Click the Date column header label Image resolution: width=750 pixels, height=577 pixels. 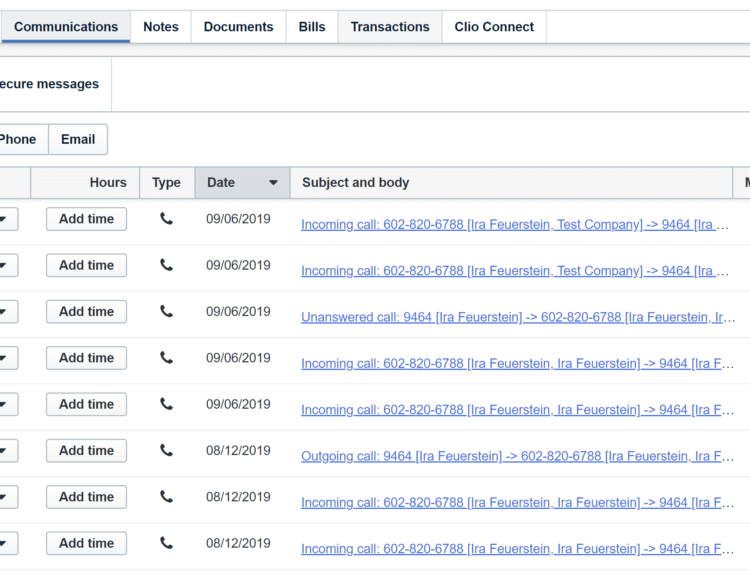221,182
